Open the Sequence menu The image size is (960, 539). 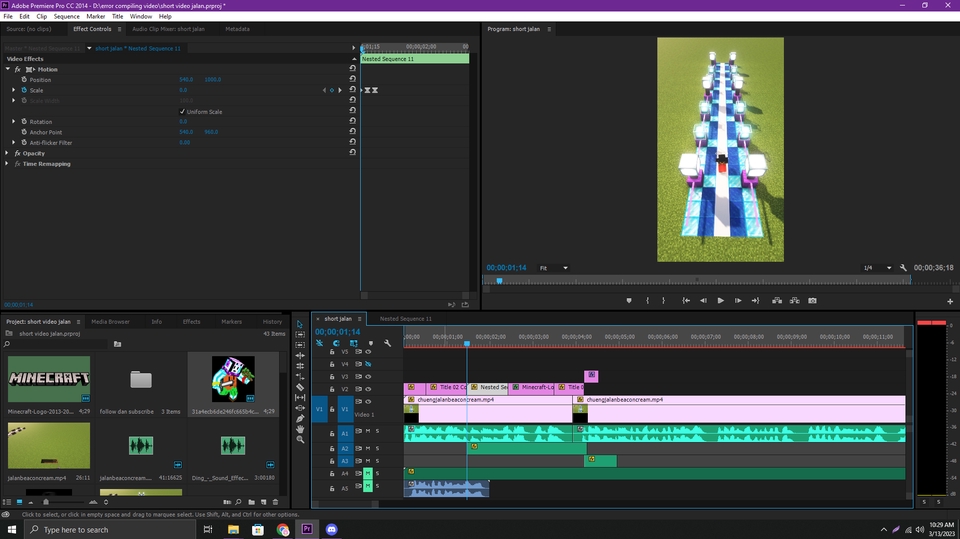click(66, 17)
